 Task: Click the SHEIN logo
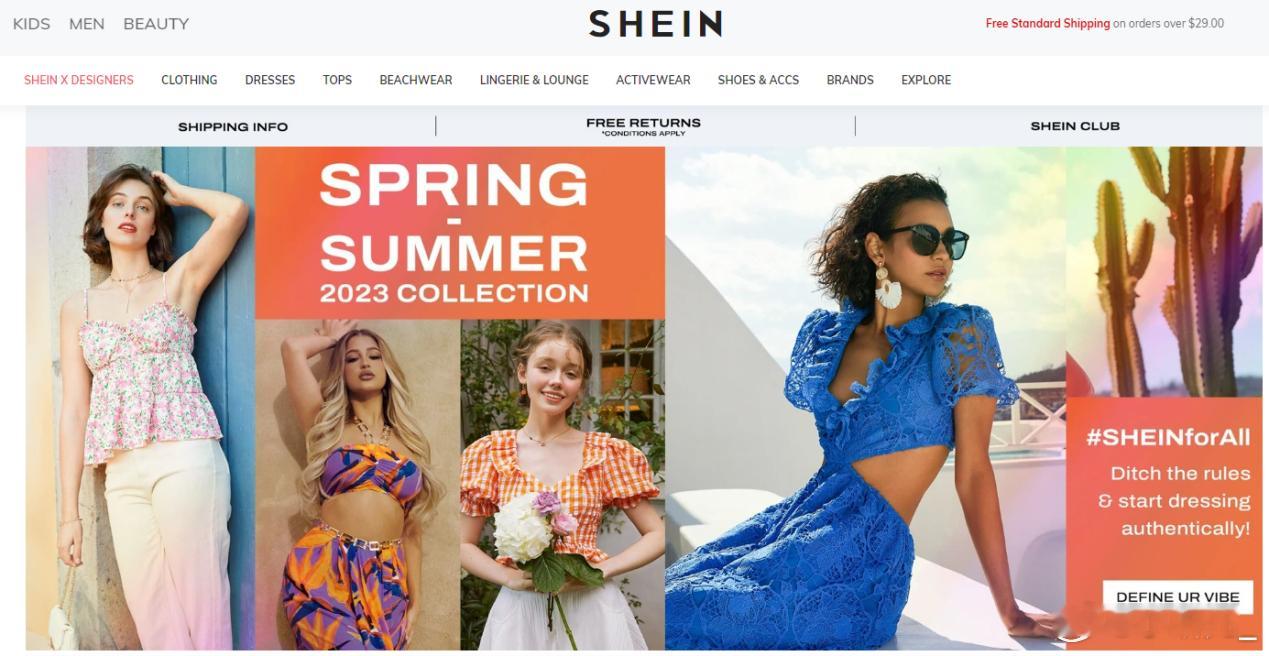[655, 24]
